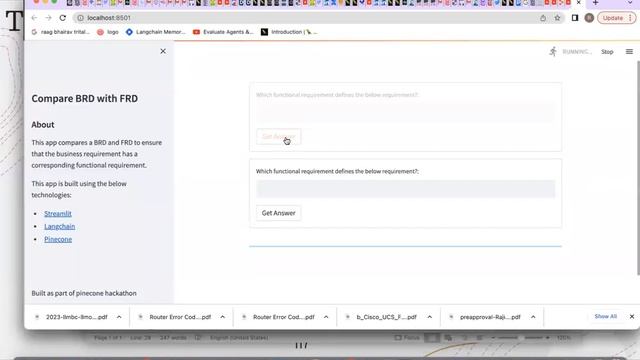Open the Langchain Memor... bookmark
Image resolution: width=640 pixels, height=360 pixels.
[x=156, y=32]
